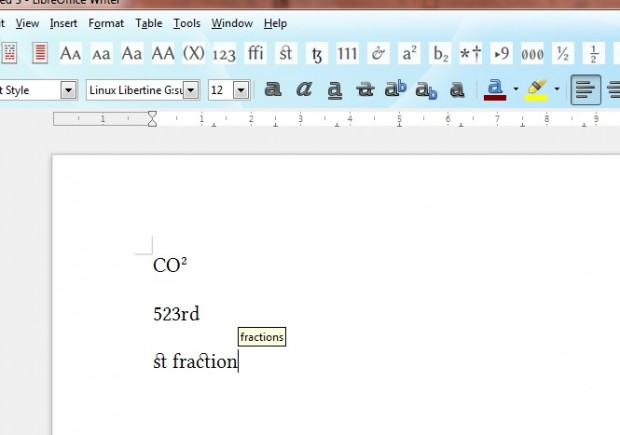
Task: Click the '(X)' case-sensitive forms icon
Action: coord(194,53)
